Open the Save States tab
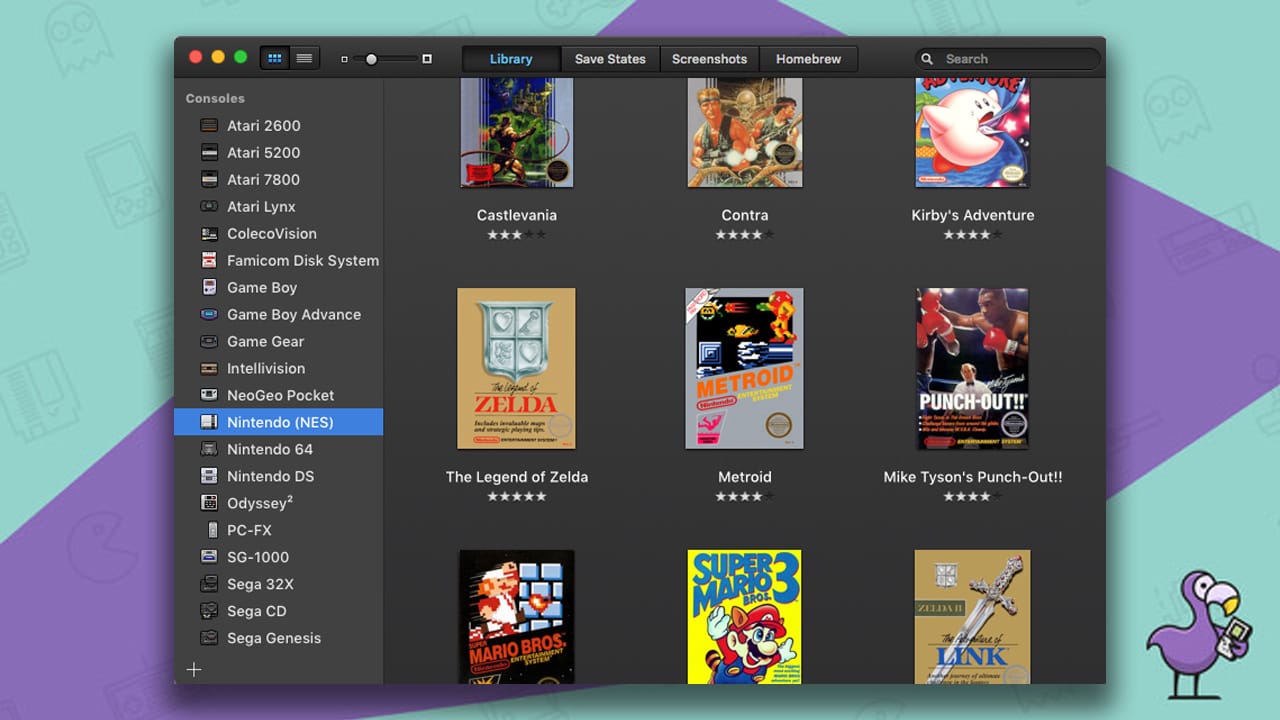 [610, 58]
